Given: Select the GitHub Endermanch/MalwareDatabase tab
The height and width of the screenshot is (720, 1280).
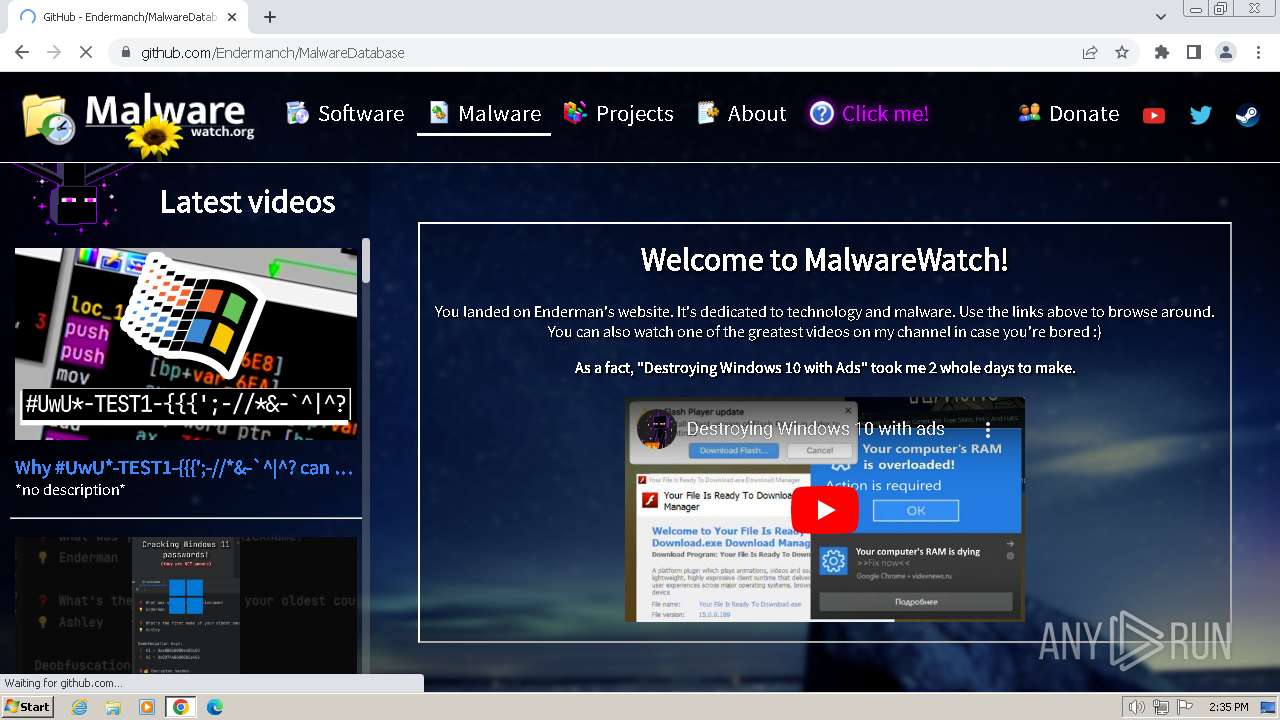Looking at the screenshot, I should (x=127, y=17).
